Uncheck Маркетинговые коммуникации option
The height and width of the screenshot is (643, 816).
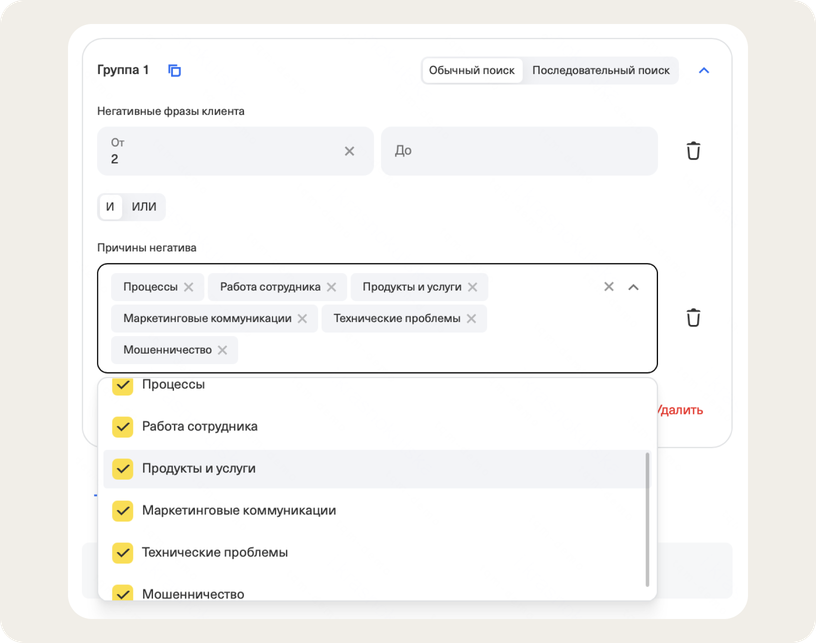(122, 511)
